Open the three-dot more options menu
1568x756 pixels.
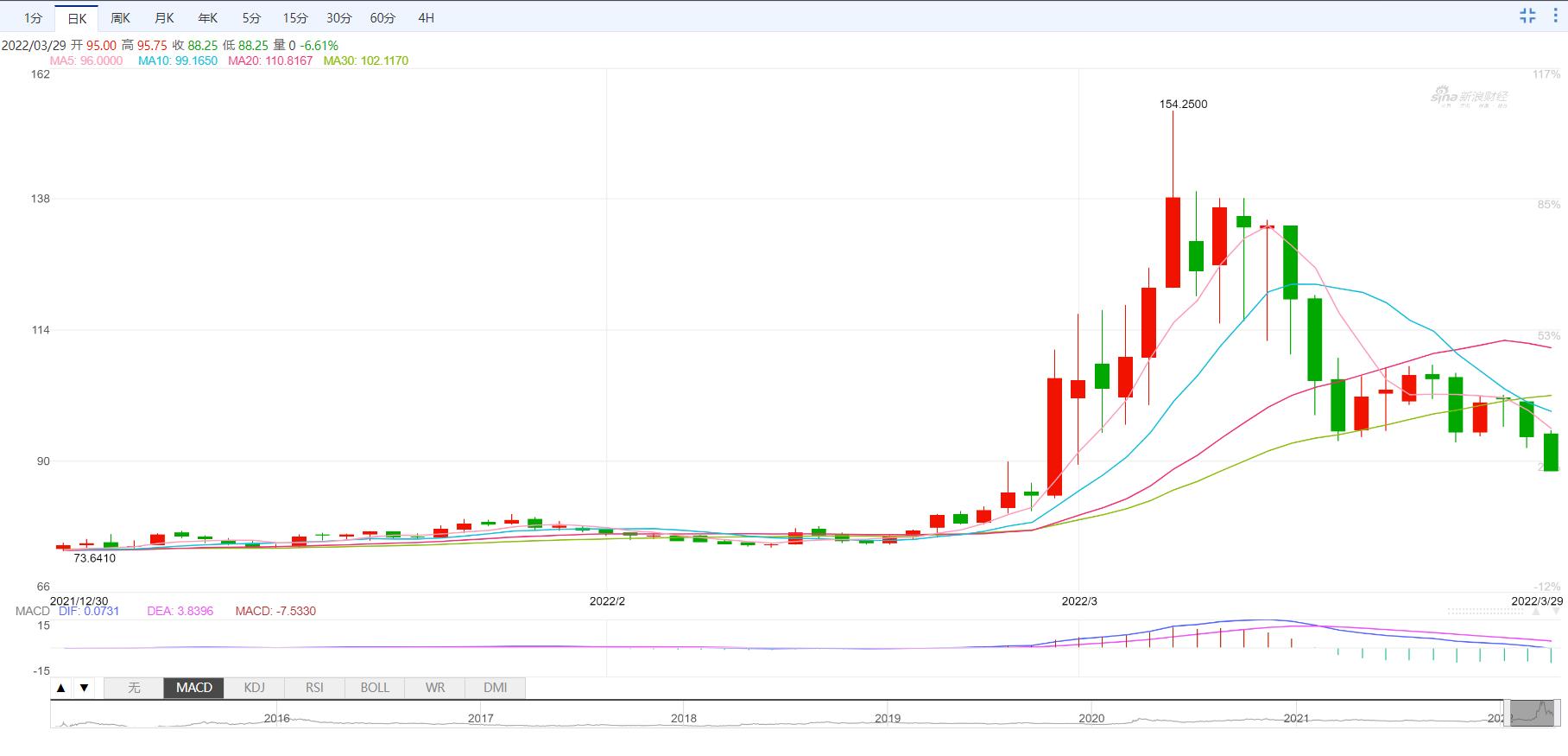click(x=1555, y=16)
